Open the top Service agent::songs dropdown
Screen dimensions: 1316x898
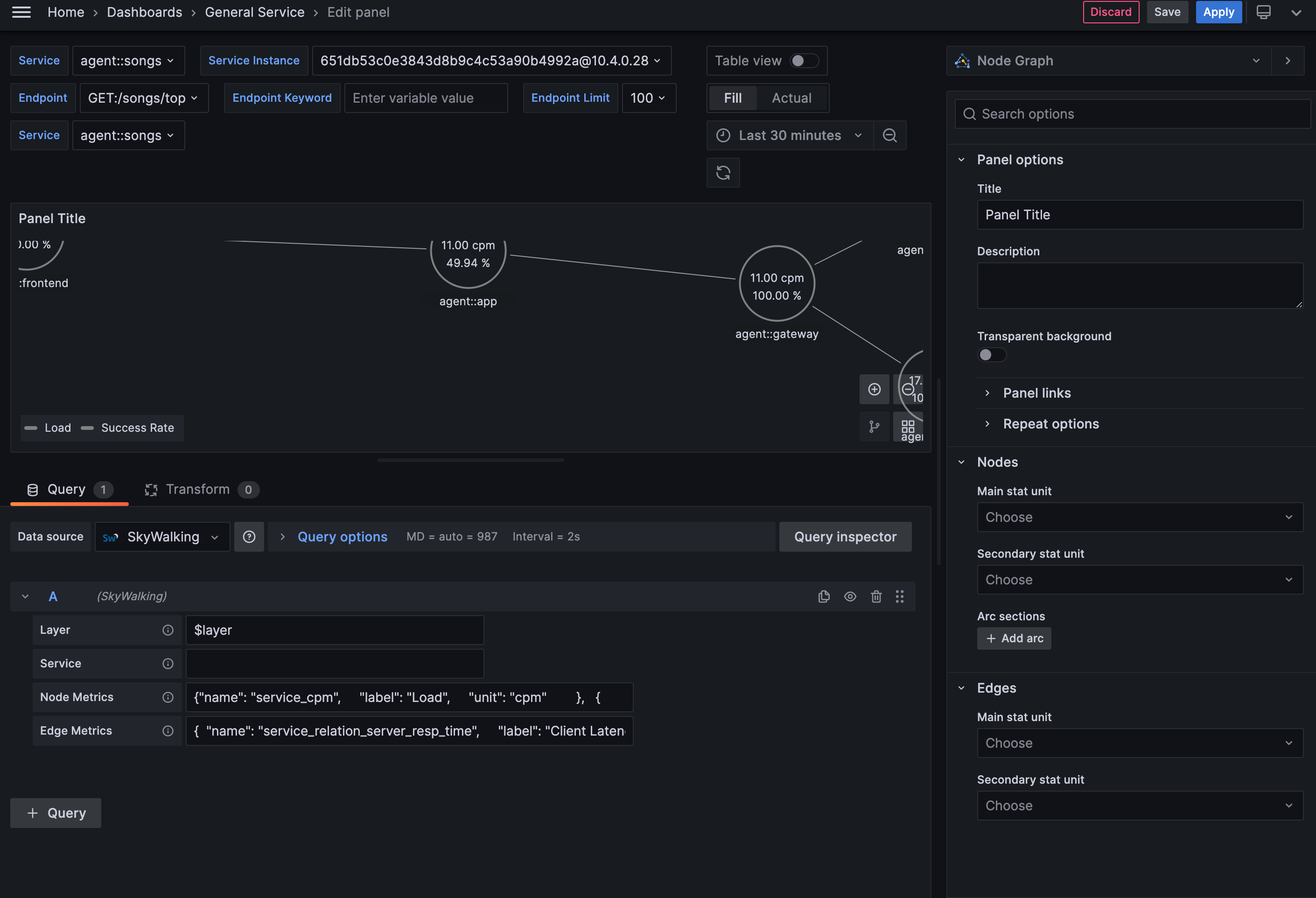(x=128, y=61)
